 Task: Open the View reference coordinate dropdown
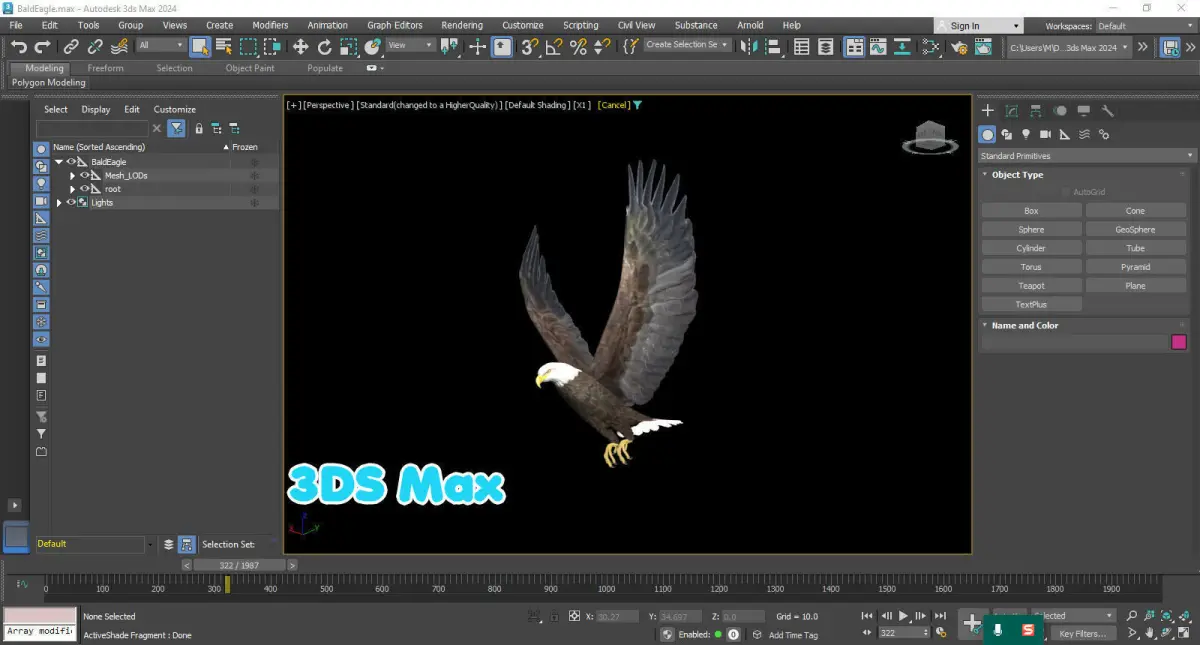[411, 45]
